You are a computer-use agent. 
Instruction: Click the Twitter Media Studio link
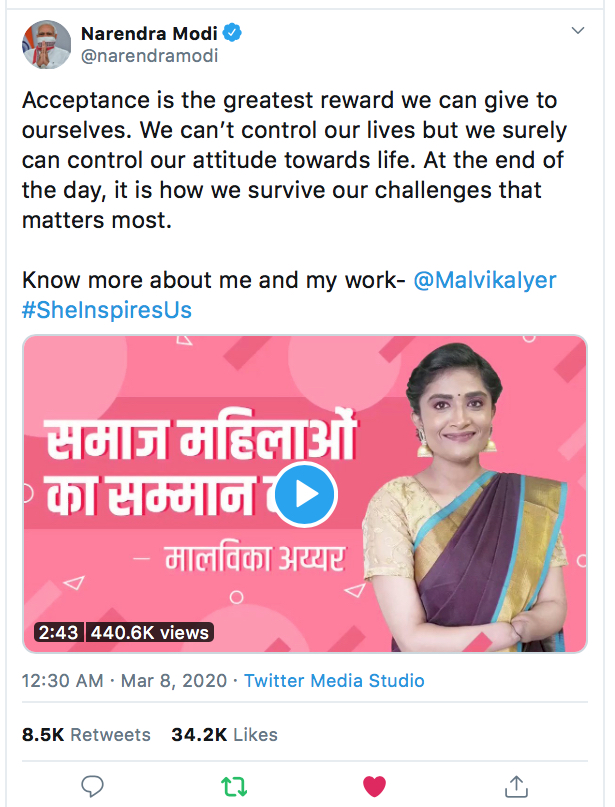[334, 681]
